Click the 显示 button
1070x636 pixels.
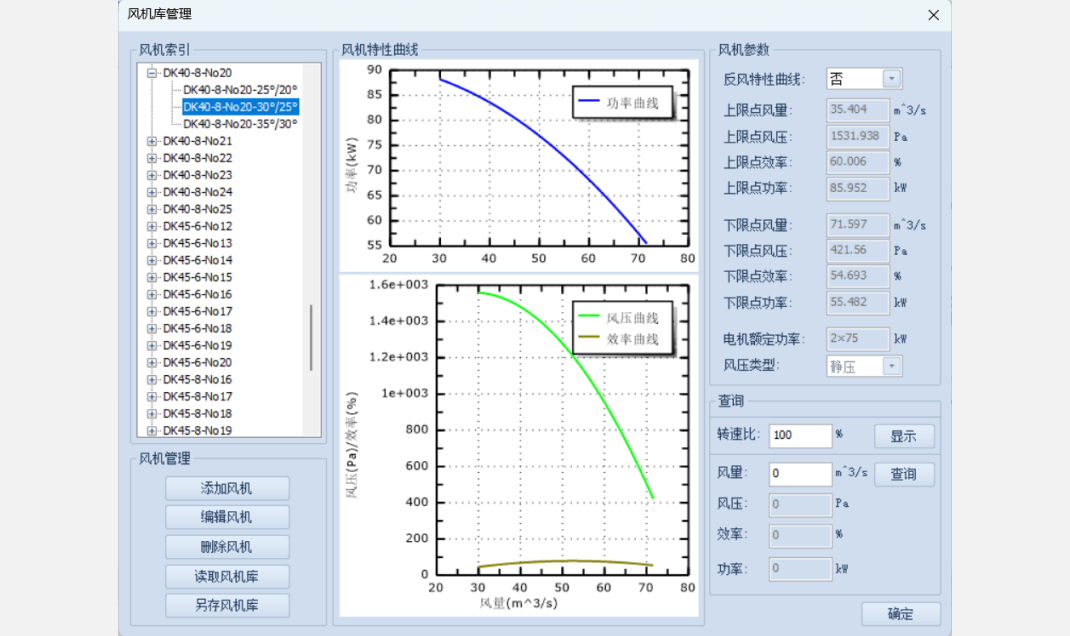tap(904, 436)
